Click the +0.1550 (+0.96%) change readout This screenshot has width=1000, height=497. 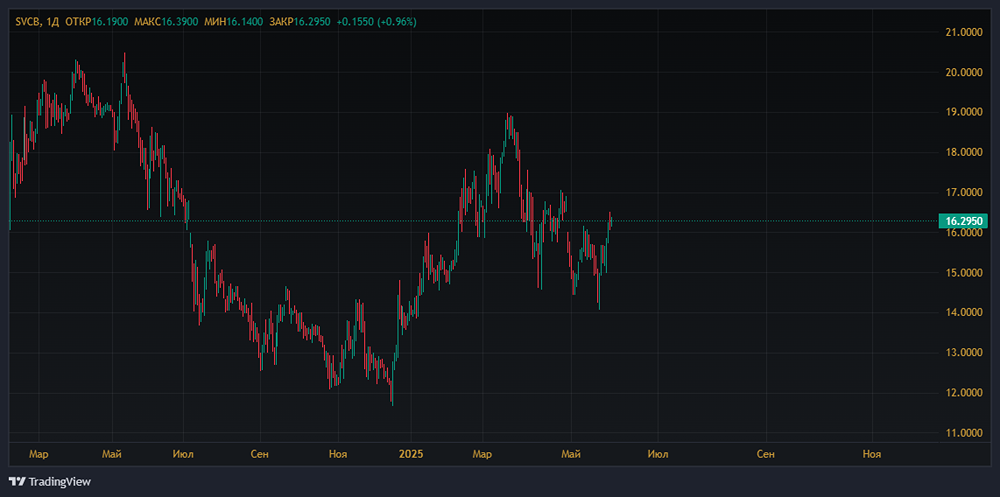coord(376,22)
